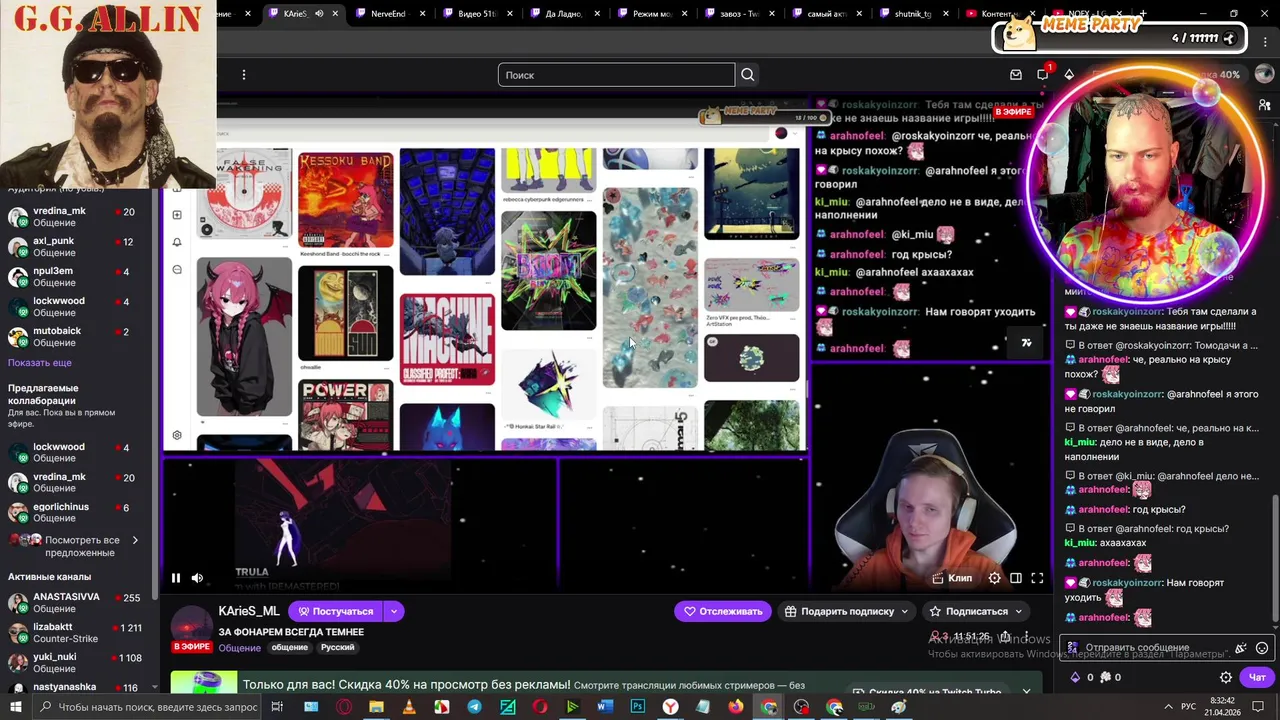This screenshot has width=1280, height=720.
Task: Expand Посмотреть все предложенные chevron
Action: pyautogui.click(x=135, y=541)
